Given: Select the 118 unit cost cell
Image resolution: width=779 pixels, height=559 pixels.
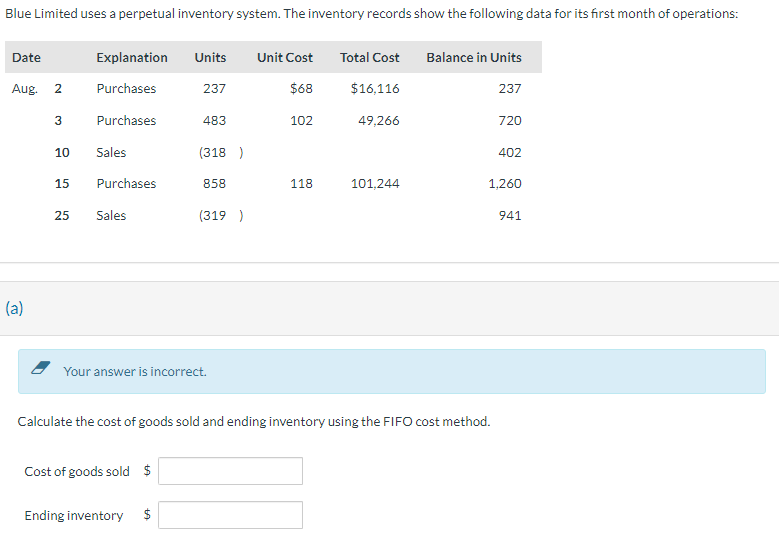Looking at the screenshot, I should point(302,183).
